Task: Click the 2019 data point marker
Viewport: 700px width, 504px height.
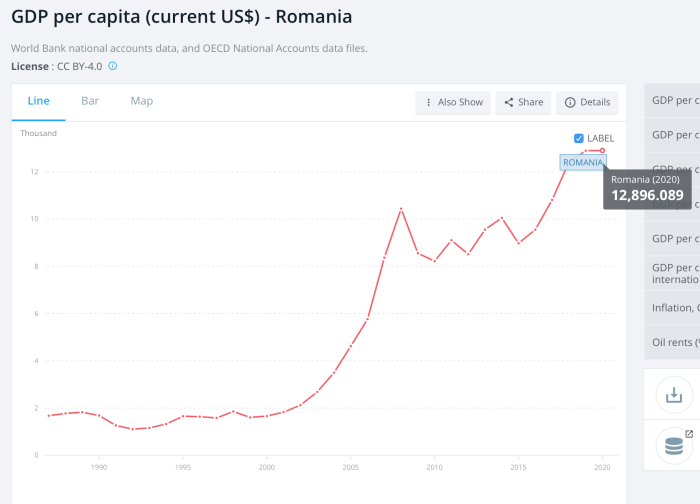Action: (x=586, y=151)
